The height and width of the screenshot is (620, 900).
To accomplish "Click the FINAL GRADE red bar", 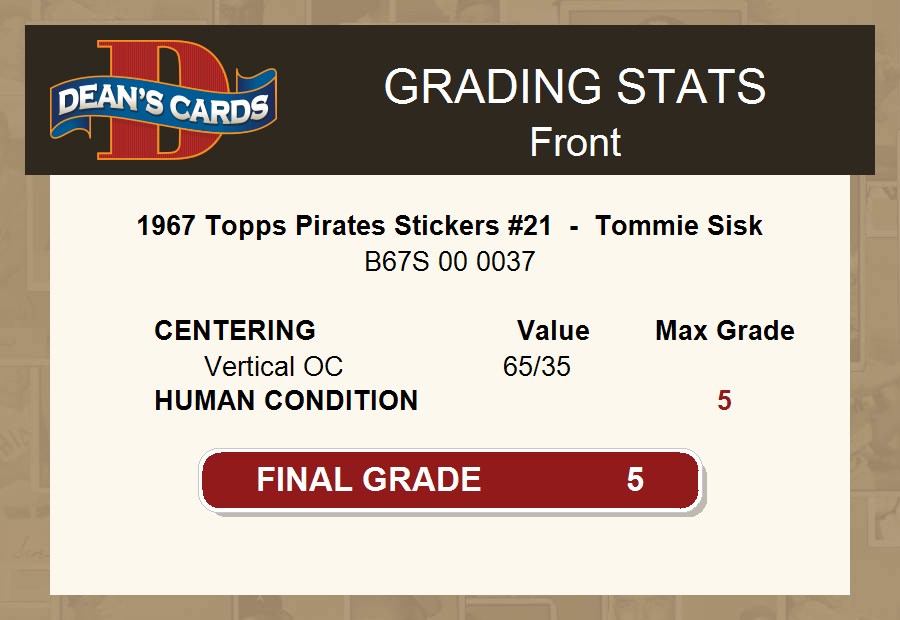I will click(x=450, y=480).
